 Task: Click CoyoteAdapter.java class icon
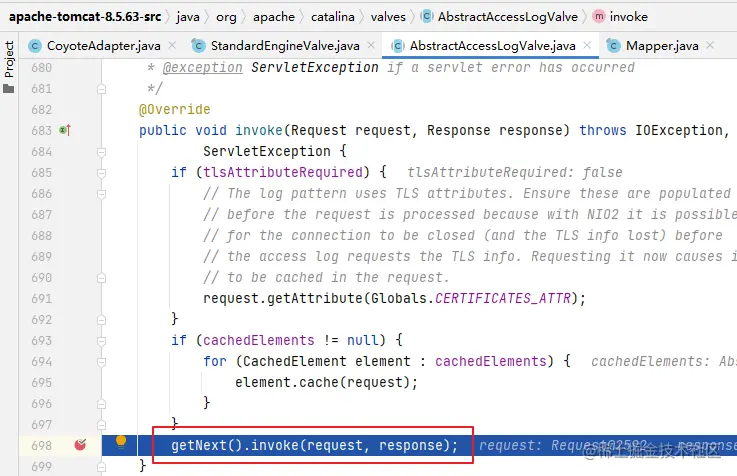click(x=34, y=46)
